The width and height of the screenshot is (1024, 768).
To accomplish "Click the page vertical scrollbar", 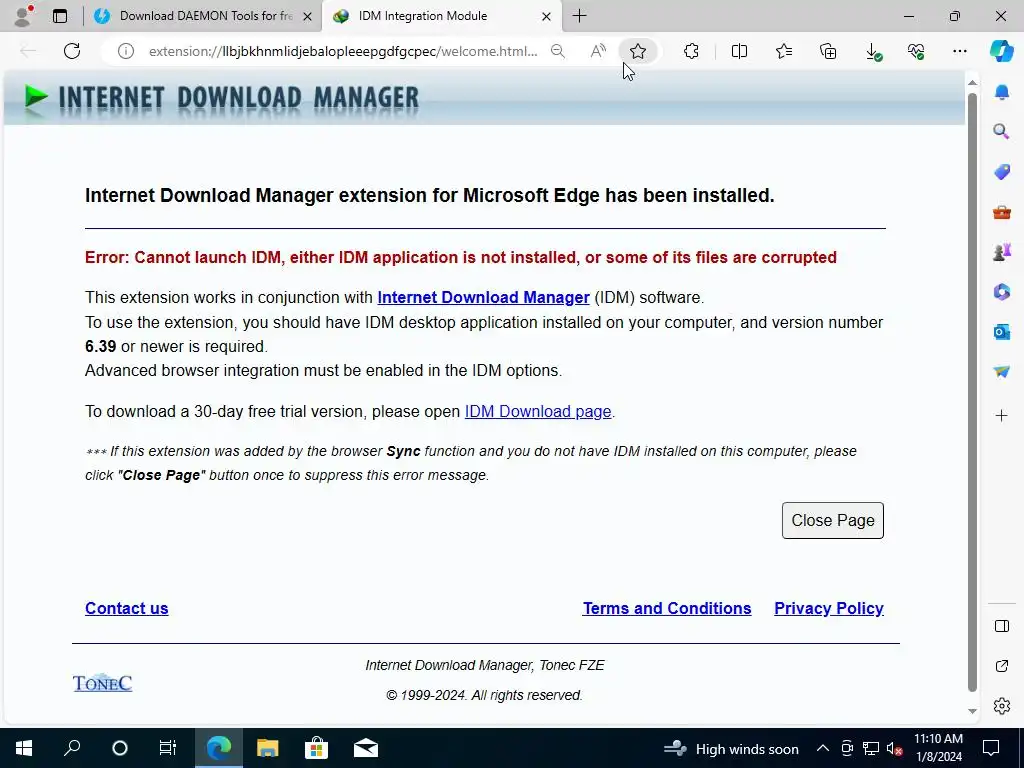I will pos(972,392).
